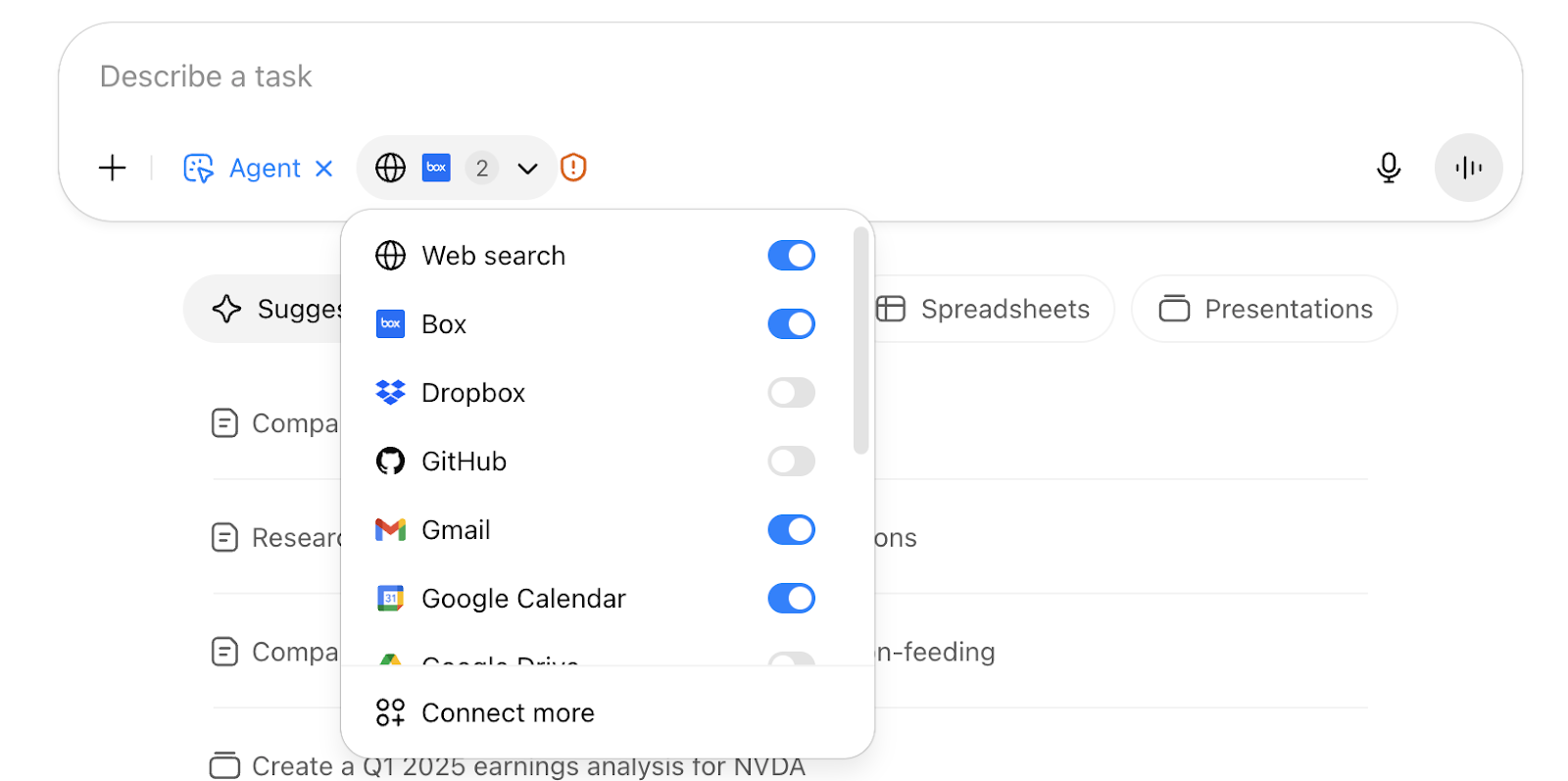Click the sources count badge showing 2
Screen dimensions: 1568x781
click(482, 169)
